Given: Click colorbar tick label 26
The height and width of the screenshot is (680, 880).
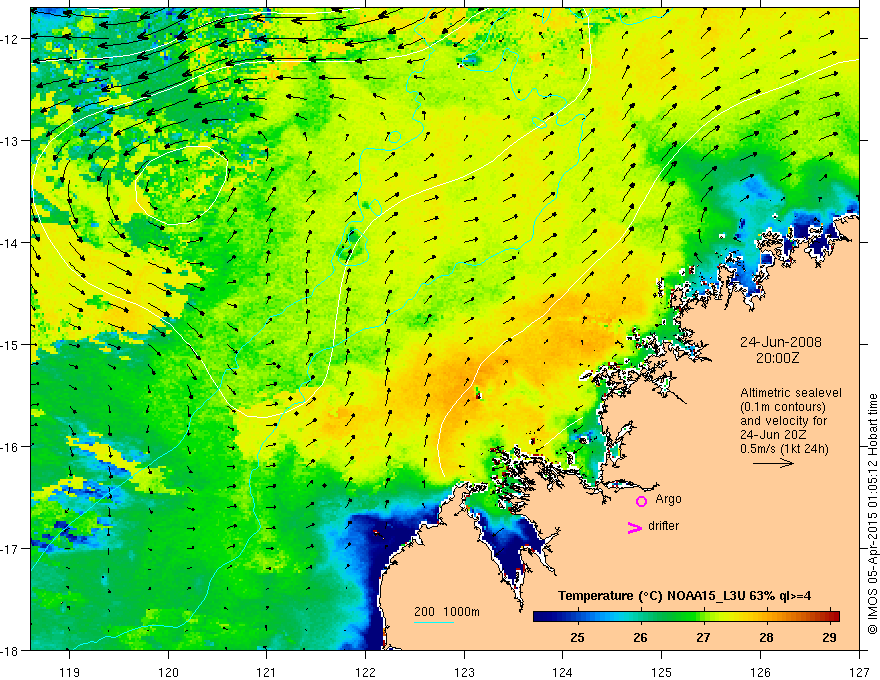Looking at the screenshot, I should pos(640,637).
